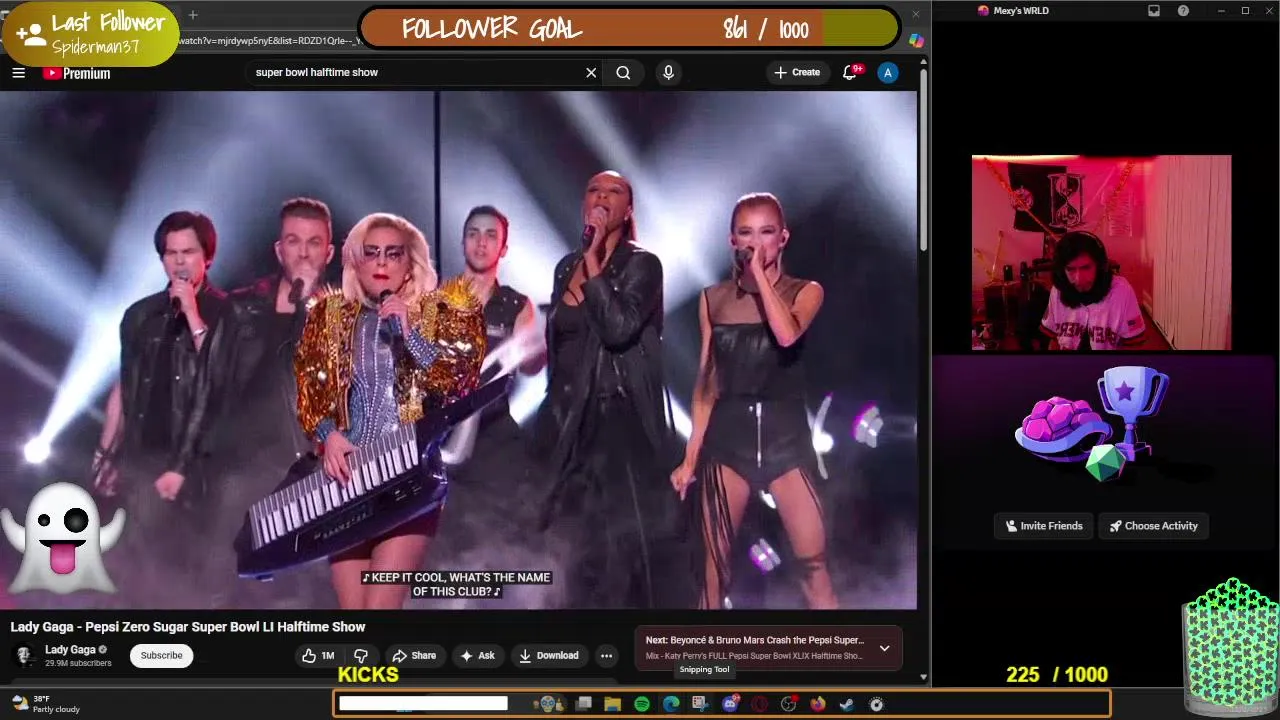Open Microsoft Edge from the taskbar
The image size is (1280, 720).
tap(671, 704)
